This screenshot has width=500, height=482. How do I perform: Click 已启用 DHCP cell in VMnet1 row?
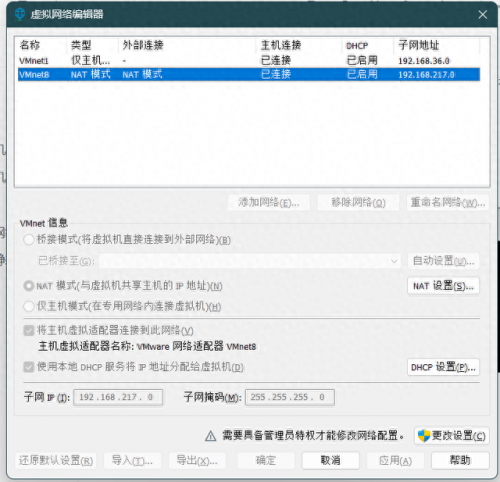[x=362, y=61]
